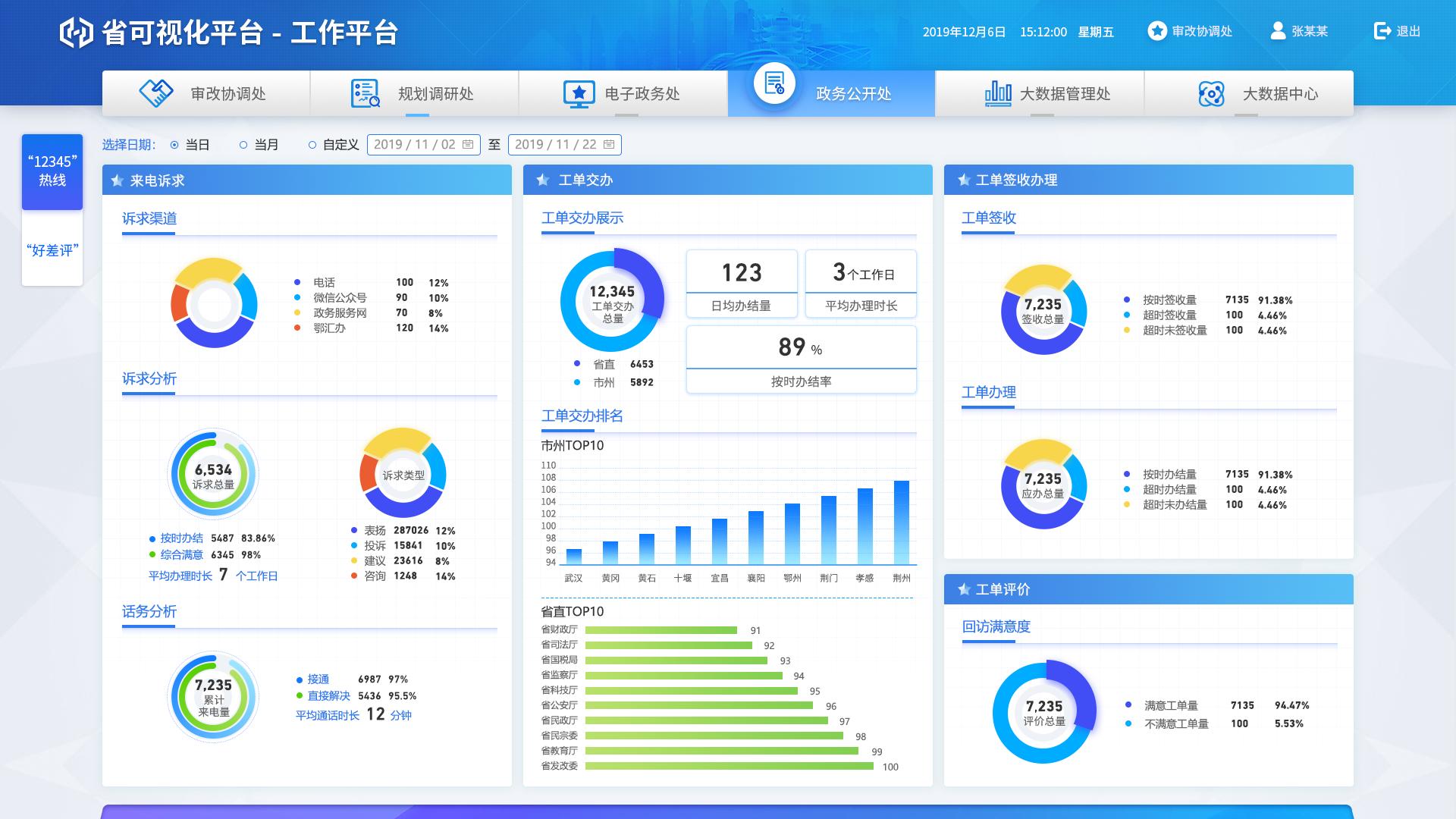1456x819 pixels.
Task: Click the handshake icon for 审改协调处
Action: tap(156, 93)
